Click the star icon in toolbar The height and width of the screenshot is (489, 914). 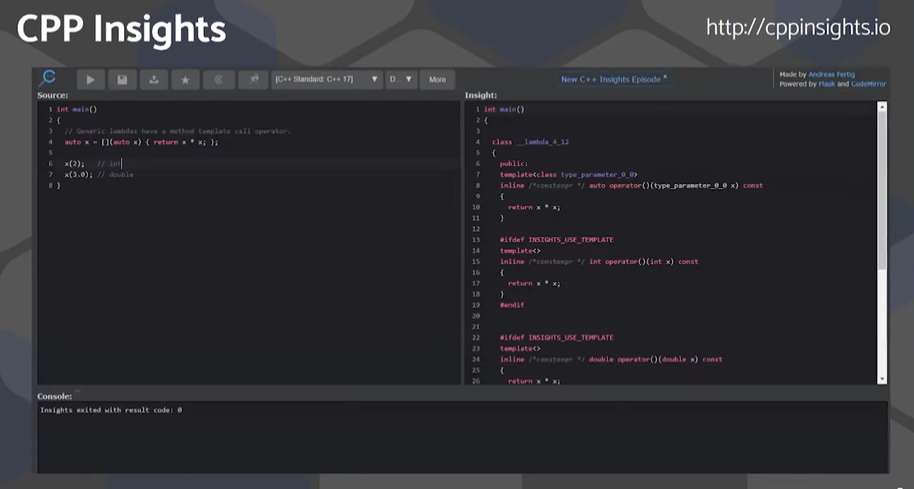[185, 79]
